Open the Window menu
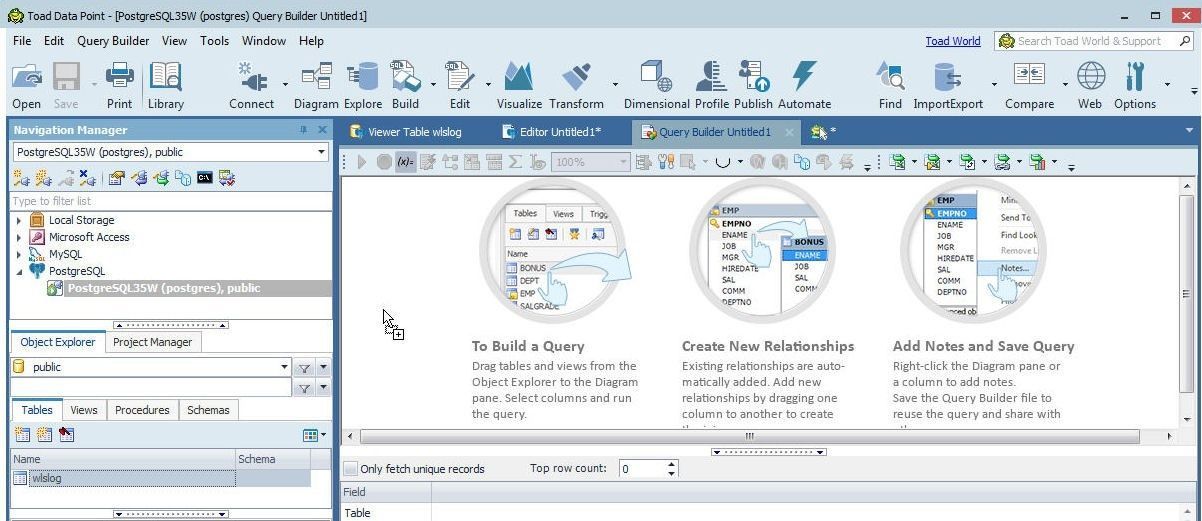This screenshot has width=1202, height=521. (264, 41)
